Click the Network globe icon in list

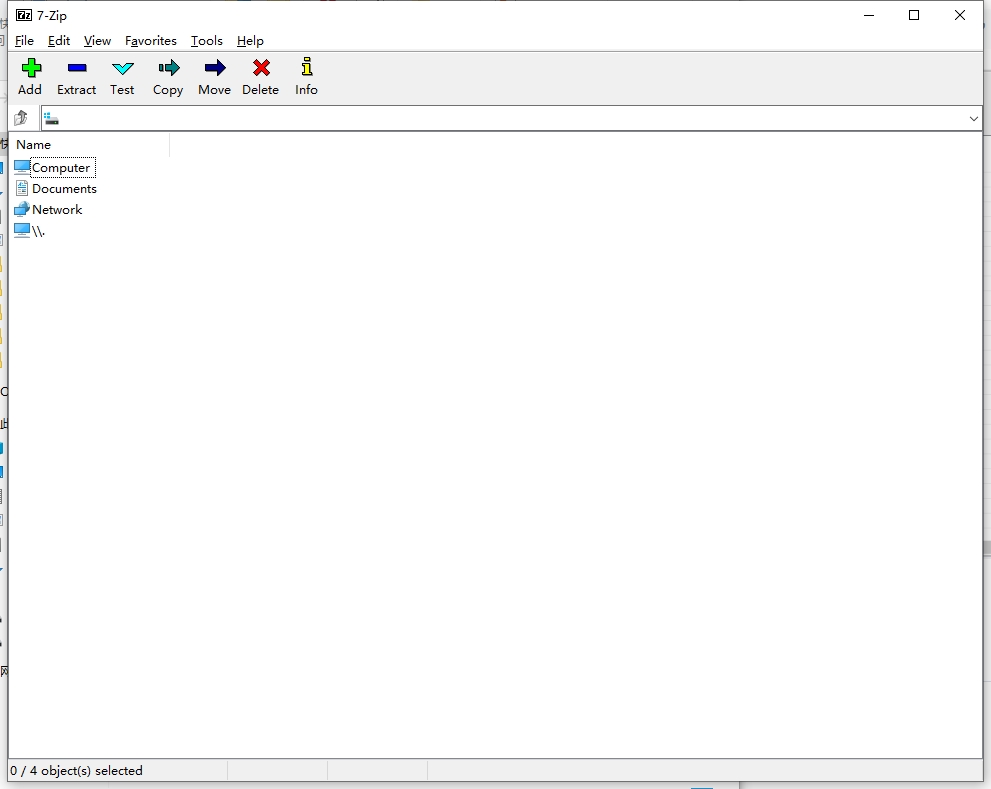click(22, 209)
